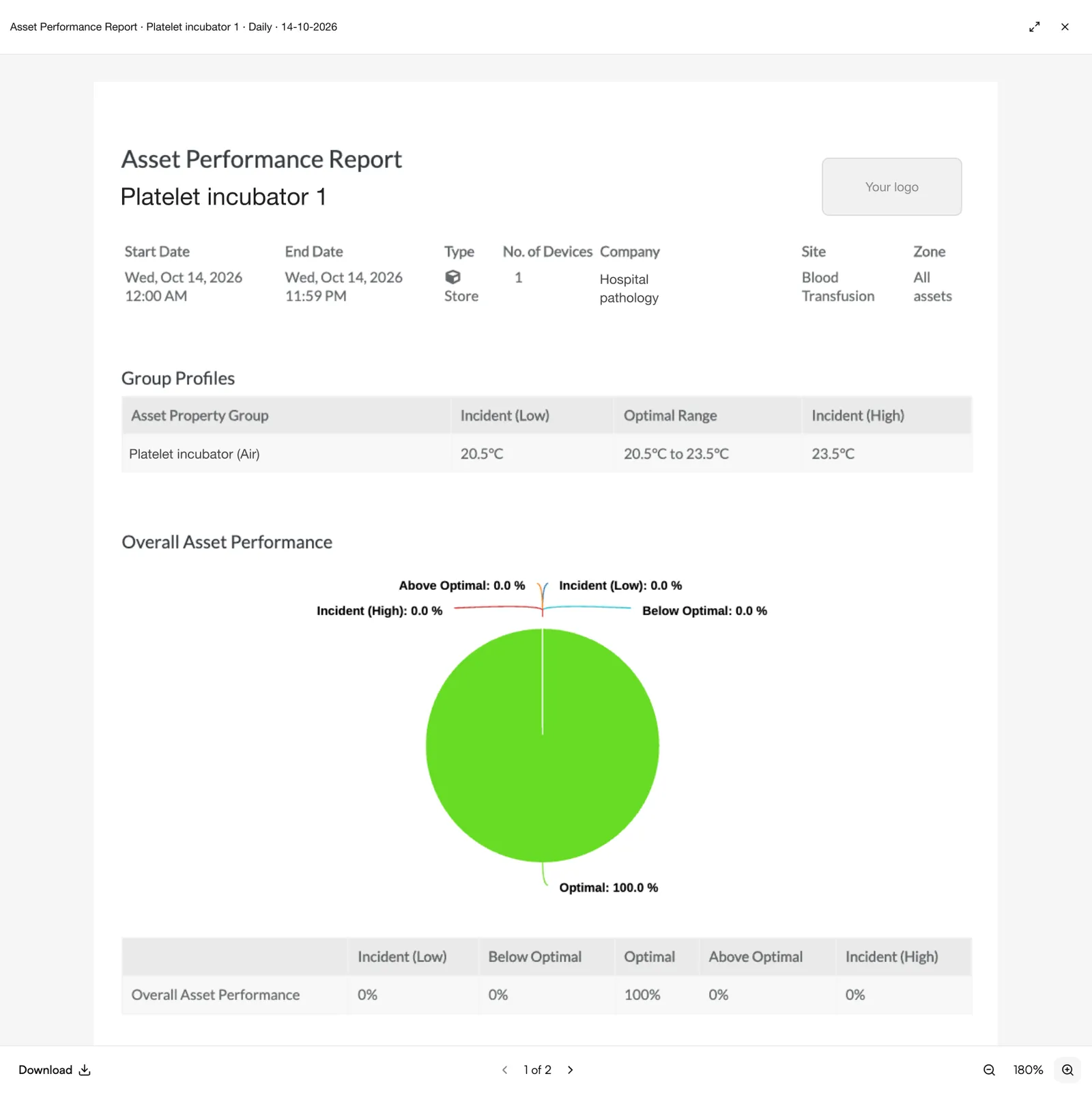Select the 'Optimal: 100.0 %' chart label

608,888
